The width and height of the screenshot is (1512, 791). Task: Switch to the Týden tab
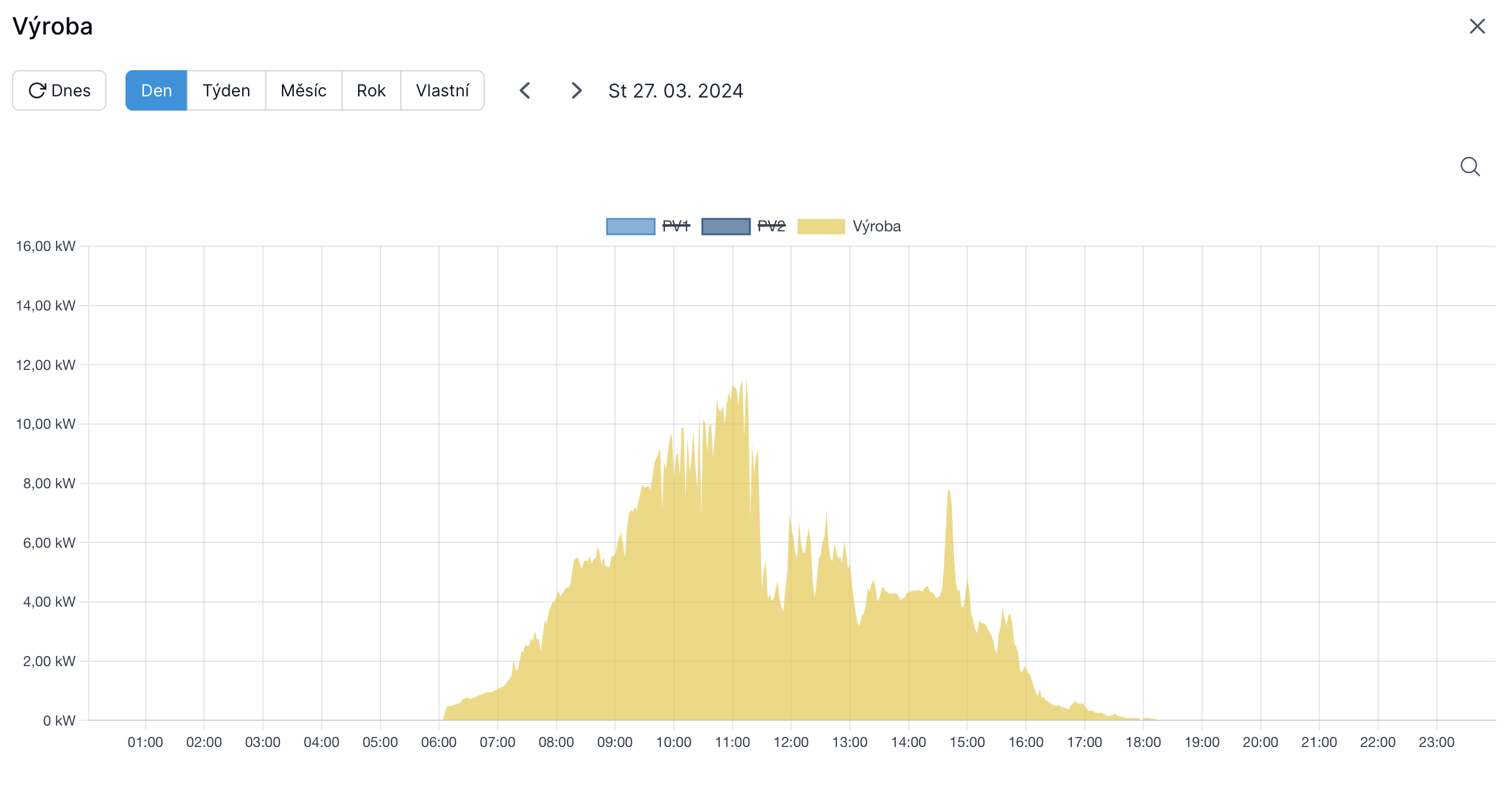226,90
